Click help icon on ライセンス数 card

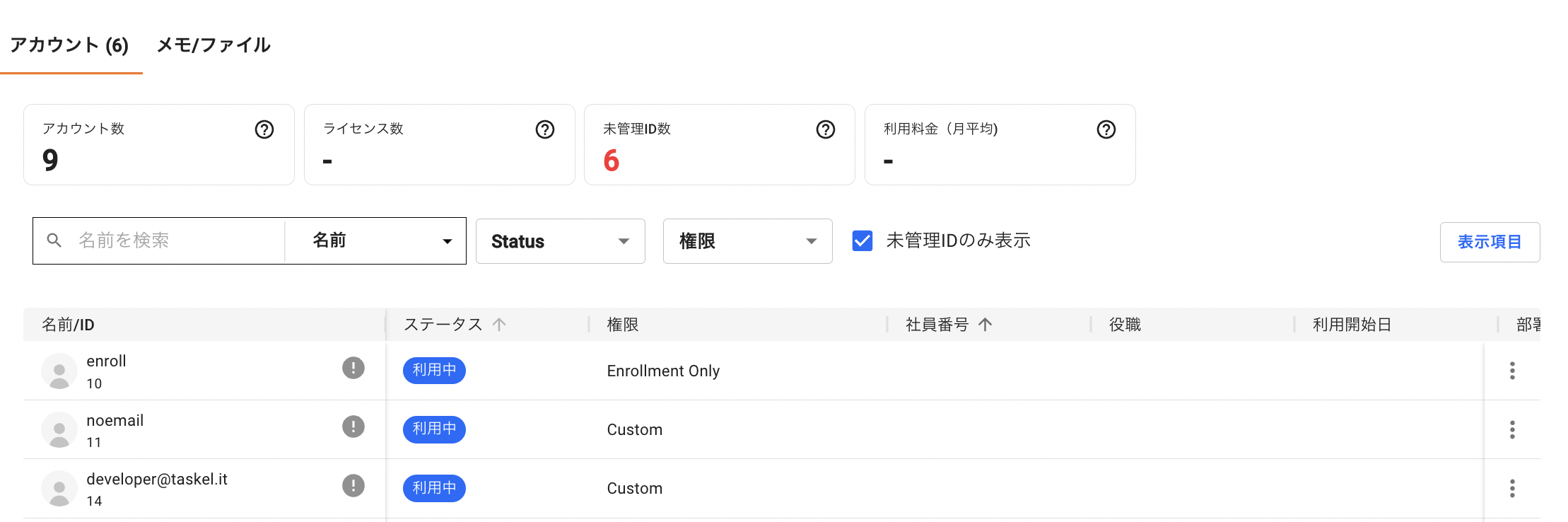point(545,129)
